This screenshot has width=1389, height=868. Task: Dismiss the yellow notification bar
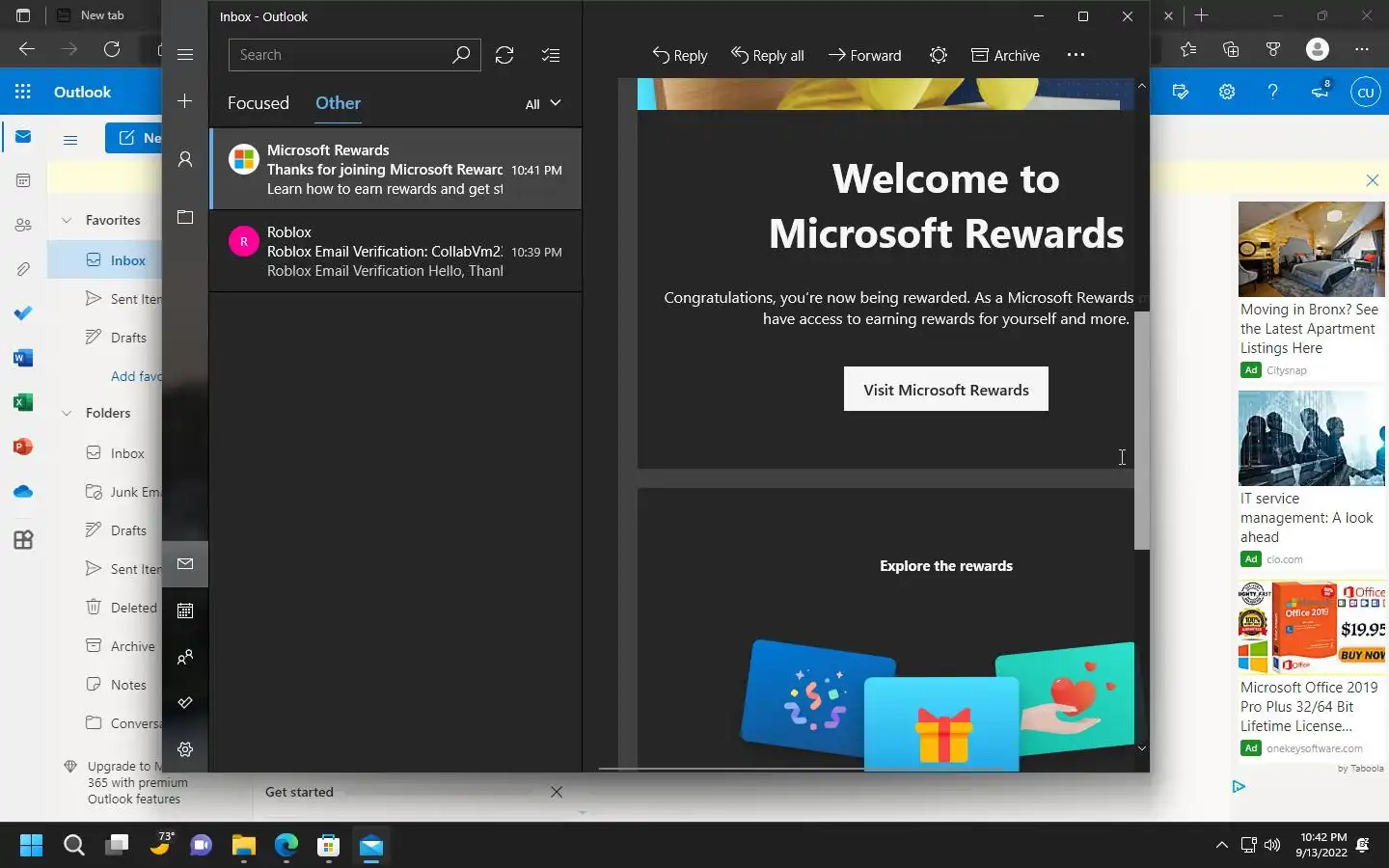pos(1373,180)
